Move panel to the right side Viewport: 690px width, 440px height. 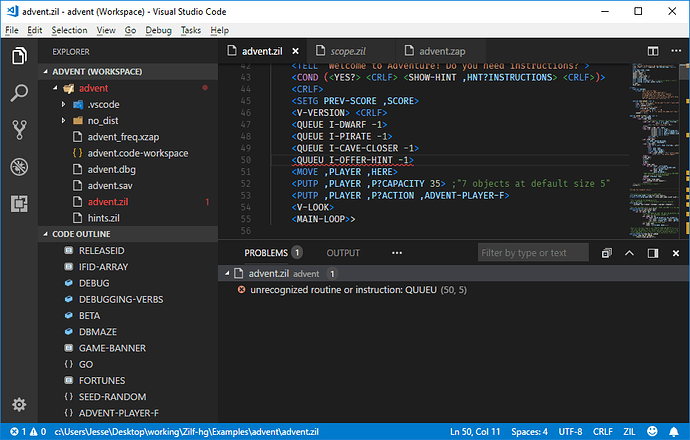pos(653,253)
